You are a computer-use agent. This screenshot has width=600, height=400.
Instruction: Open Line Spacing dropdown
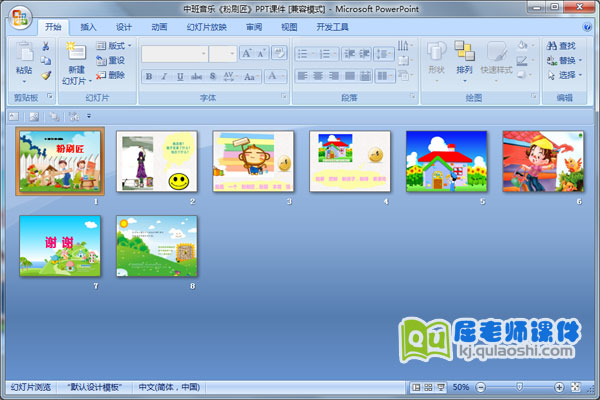click(x=384, y=54)
